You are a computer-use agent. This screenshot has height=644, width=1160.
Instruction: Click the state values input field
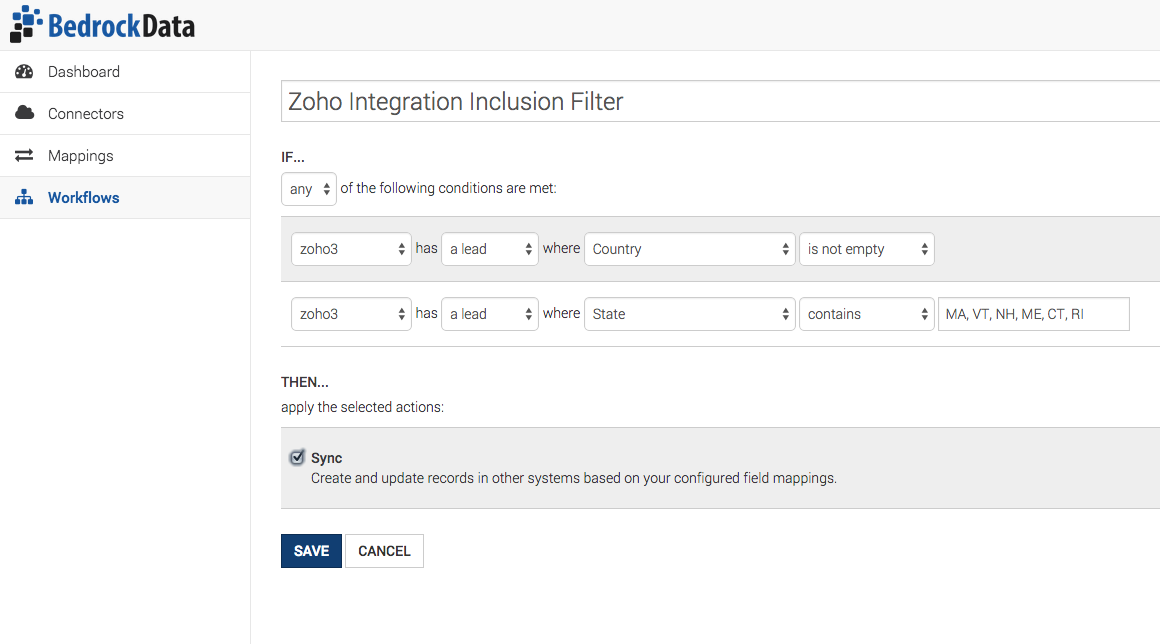(1033, 314)
